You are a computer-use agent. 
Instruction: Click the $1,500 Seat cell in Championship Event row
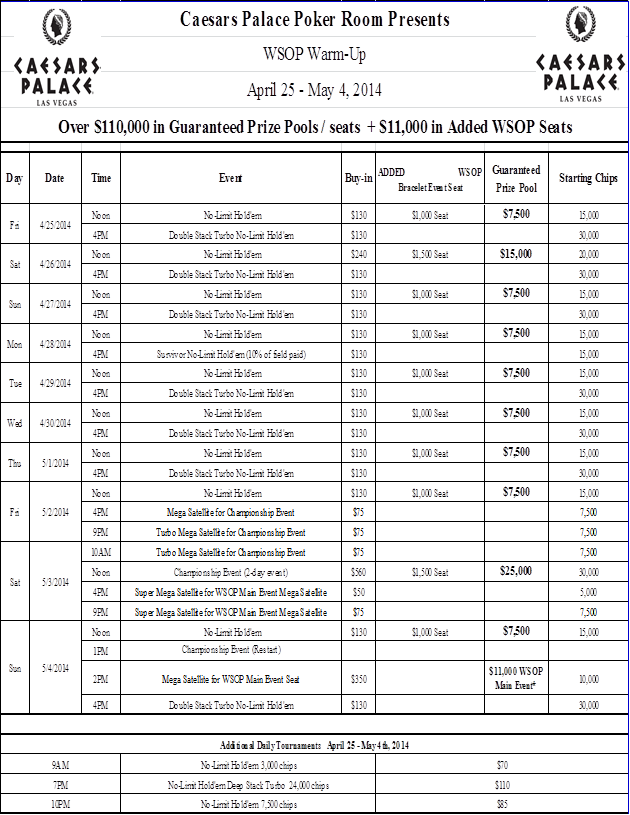coord(430,572)
